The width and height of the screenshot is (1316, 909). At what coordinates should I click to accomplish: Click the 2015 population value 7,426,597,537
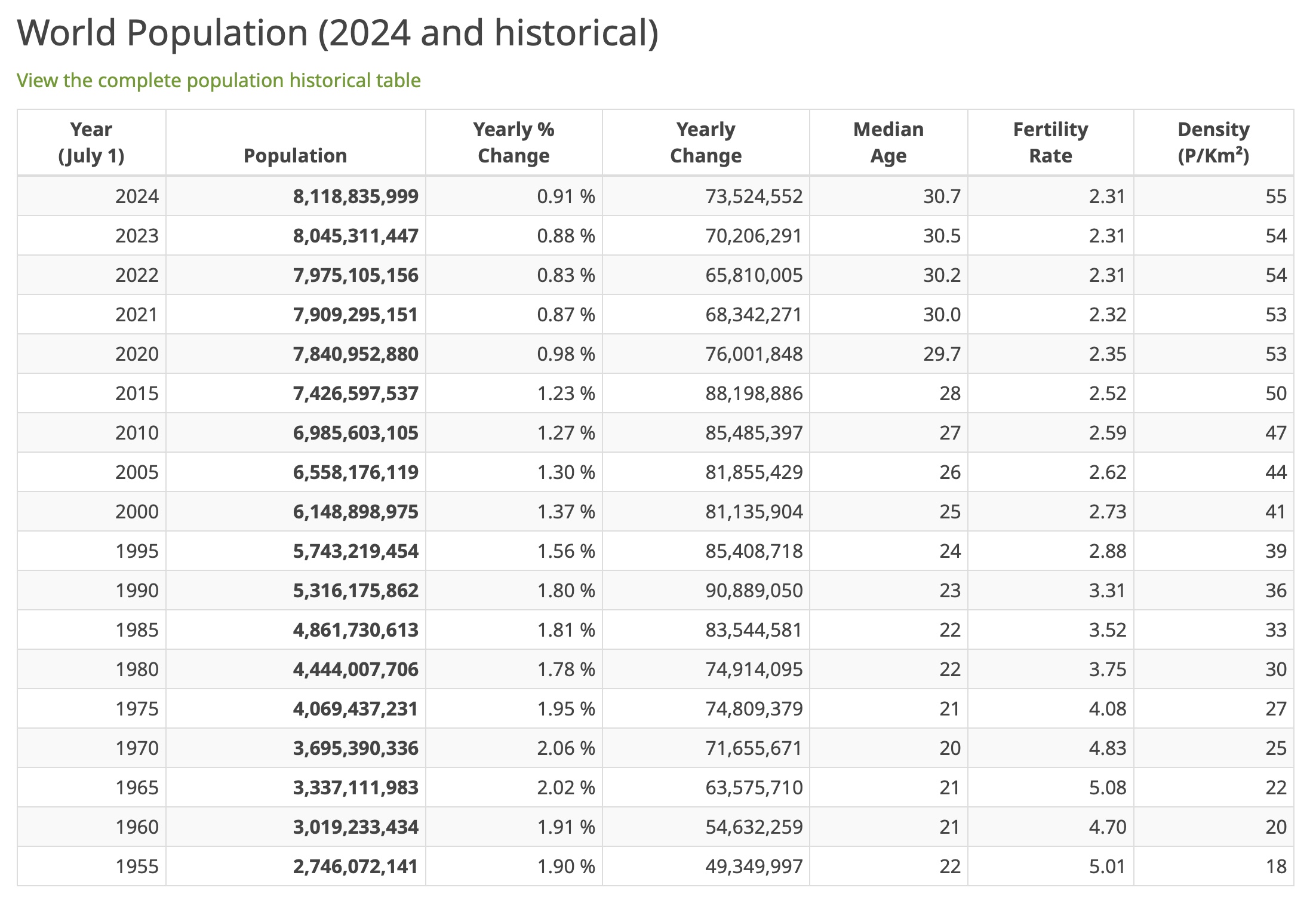point(355,394)
